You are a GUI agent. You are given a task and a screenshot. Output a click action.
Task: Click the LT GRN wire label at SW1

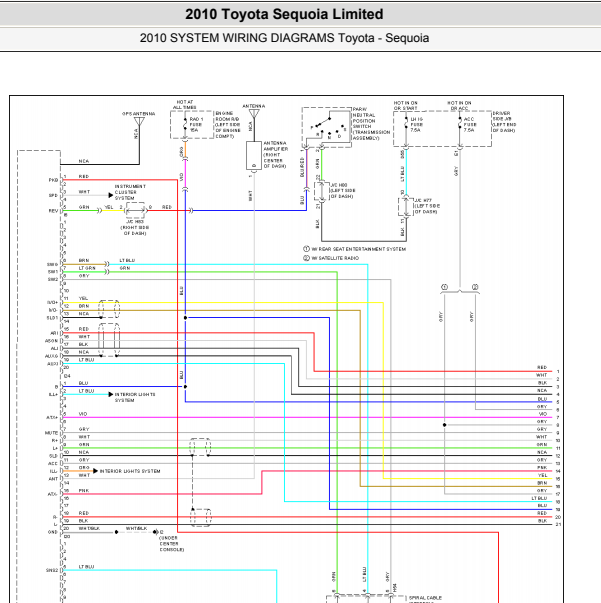[87, 268]
